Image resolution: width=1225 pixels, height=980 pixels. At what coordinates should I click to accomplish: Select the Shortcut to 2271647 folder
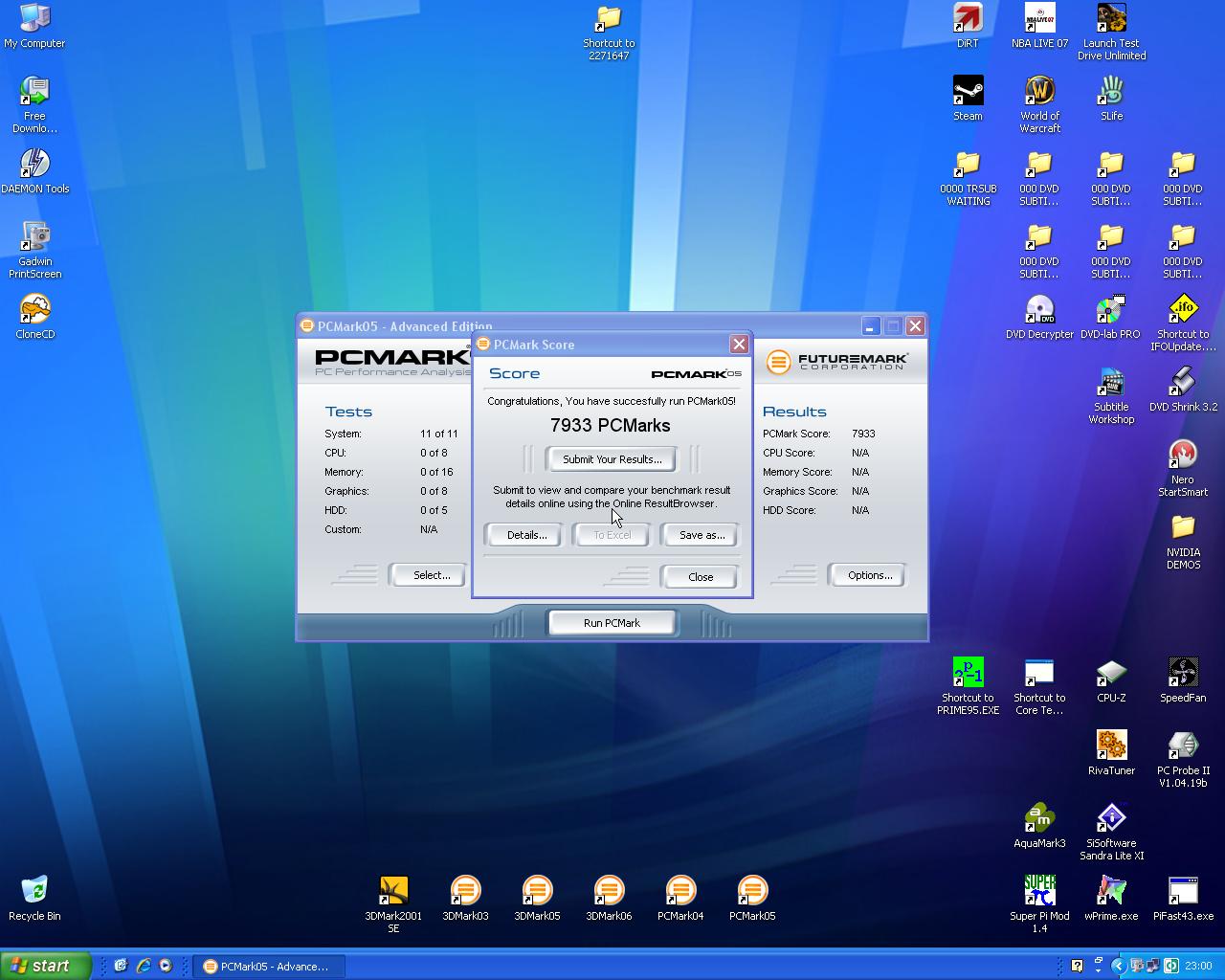609,32
